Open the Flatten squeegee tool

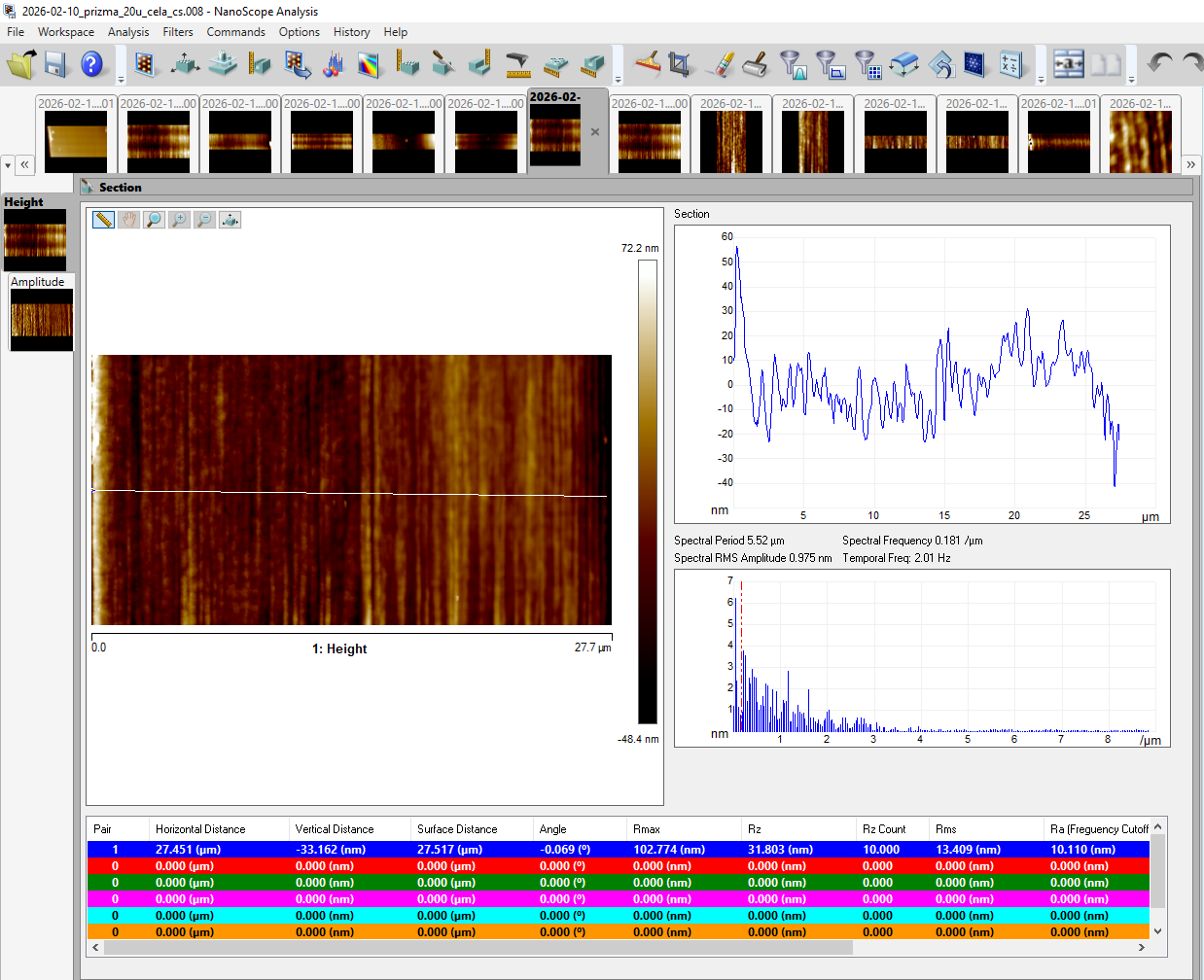[x=648, y=64]
